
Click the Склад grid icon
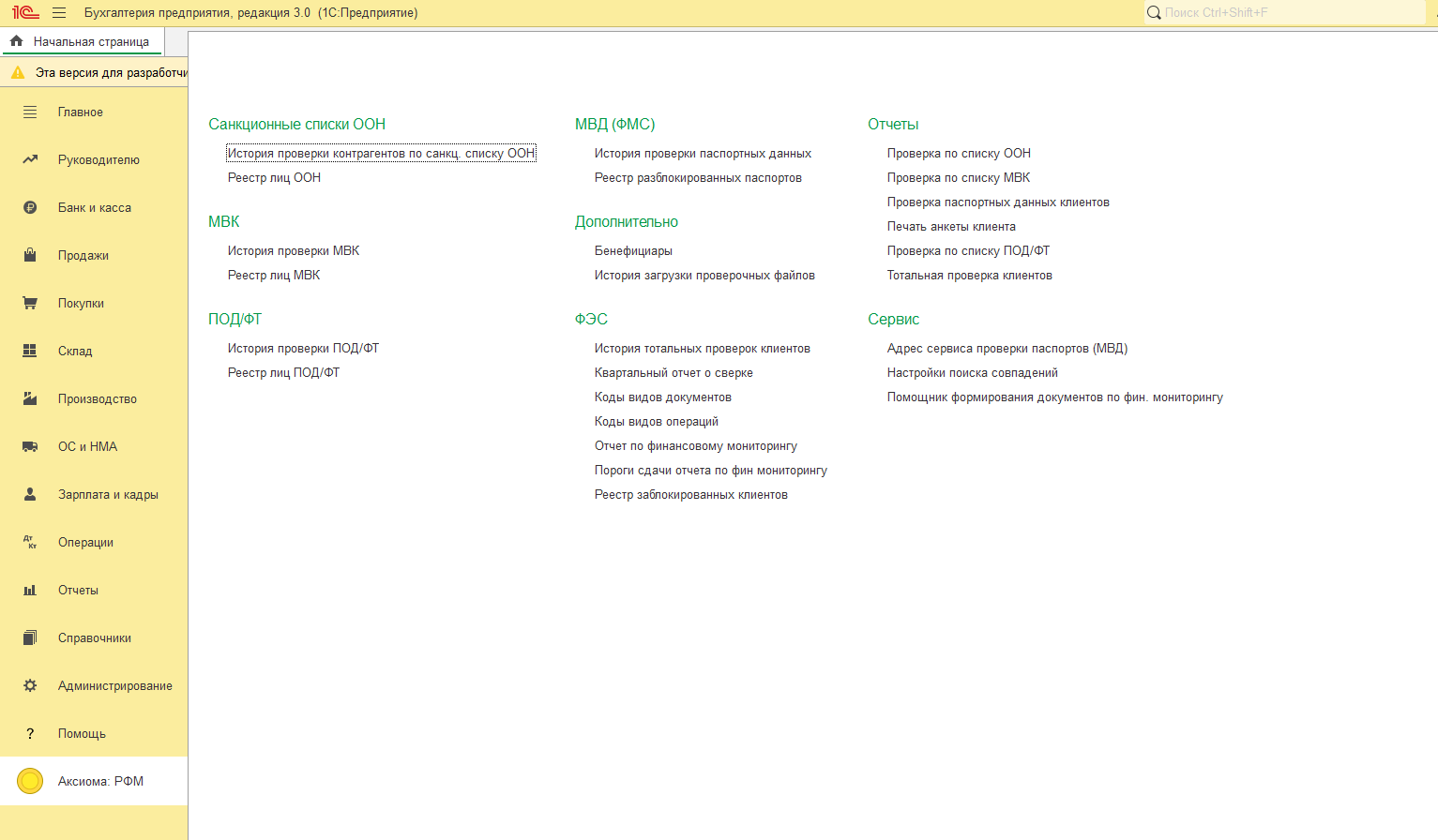coord(30,351)
